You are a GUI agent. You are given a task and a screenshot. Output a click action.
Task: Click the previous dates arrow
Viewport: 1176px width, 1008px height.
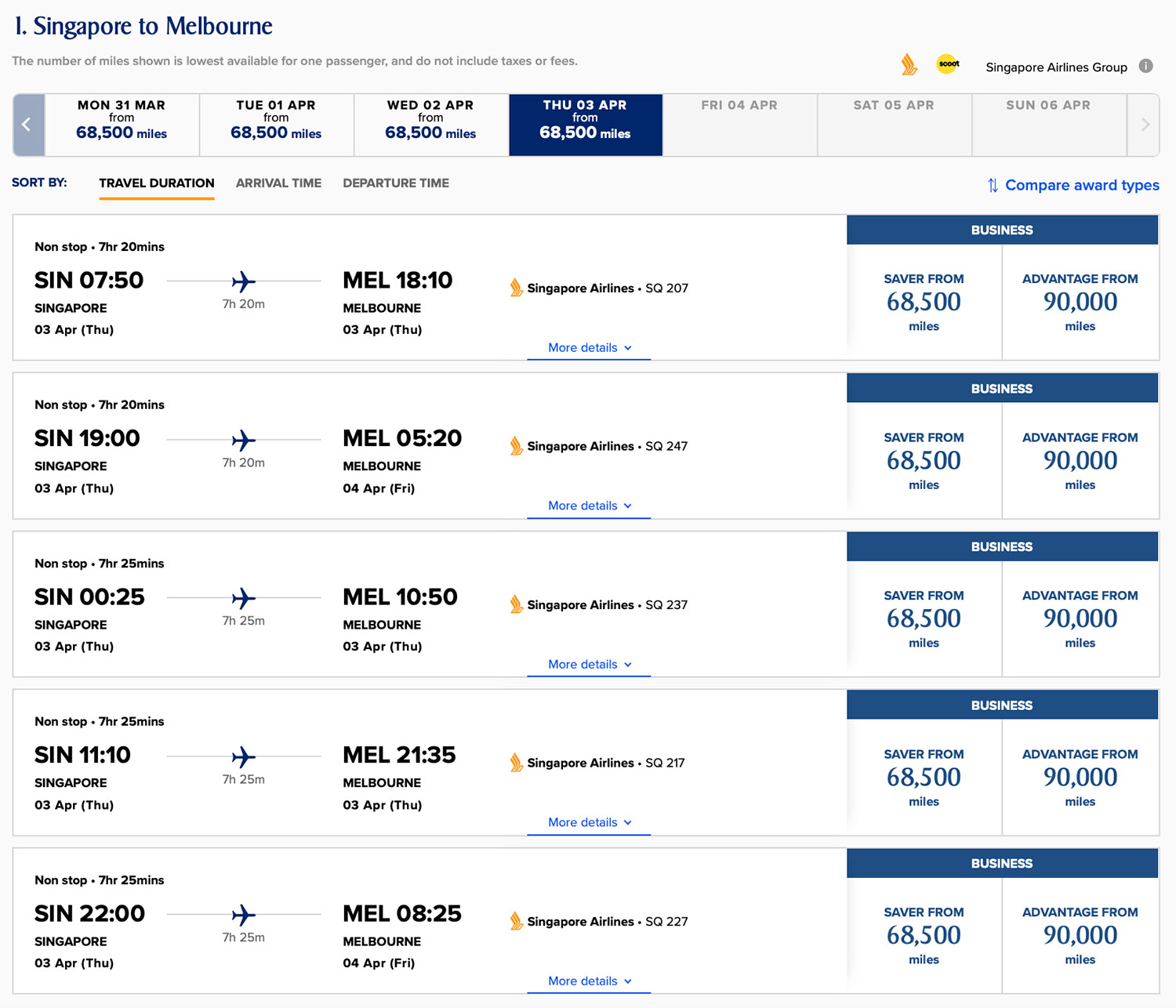28,125
